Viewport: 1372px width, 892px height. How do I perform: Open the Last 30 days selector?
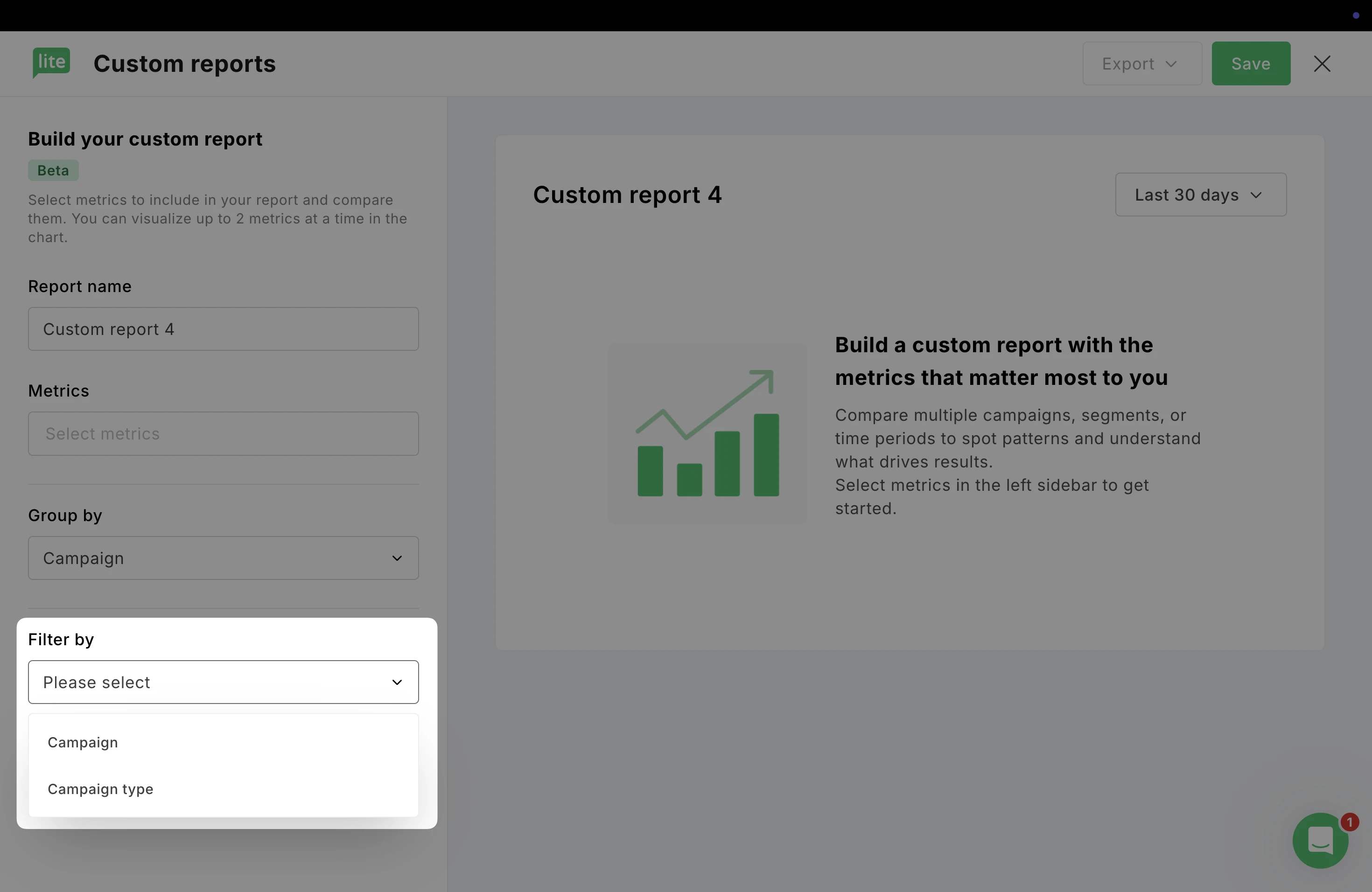1200,195
